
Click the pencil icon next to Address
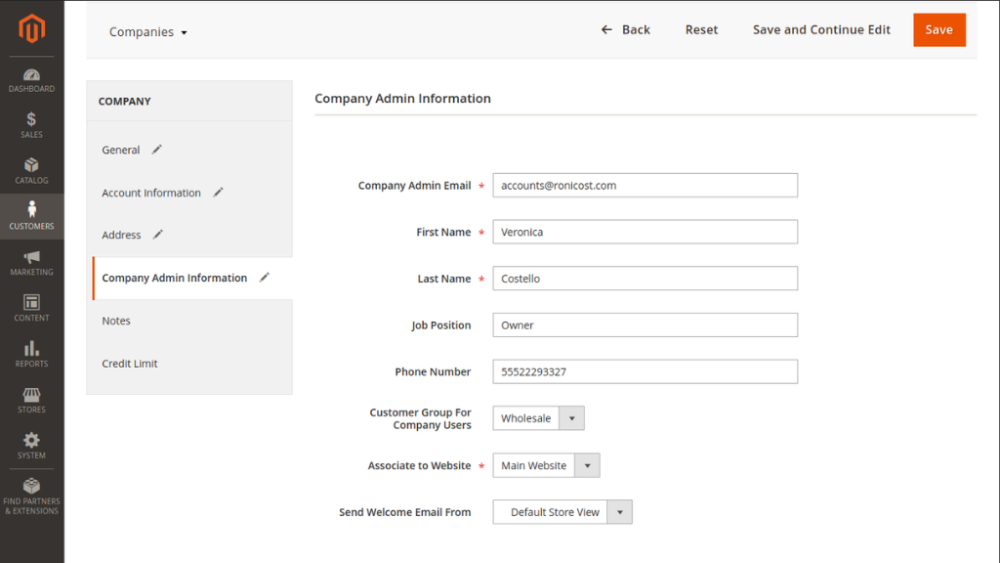point(158,235)
